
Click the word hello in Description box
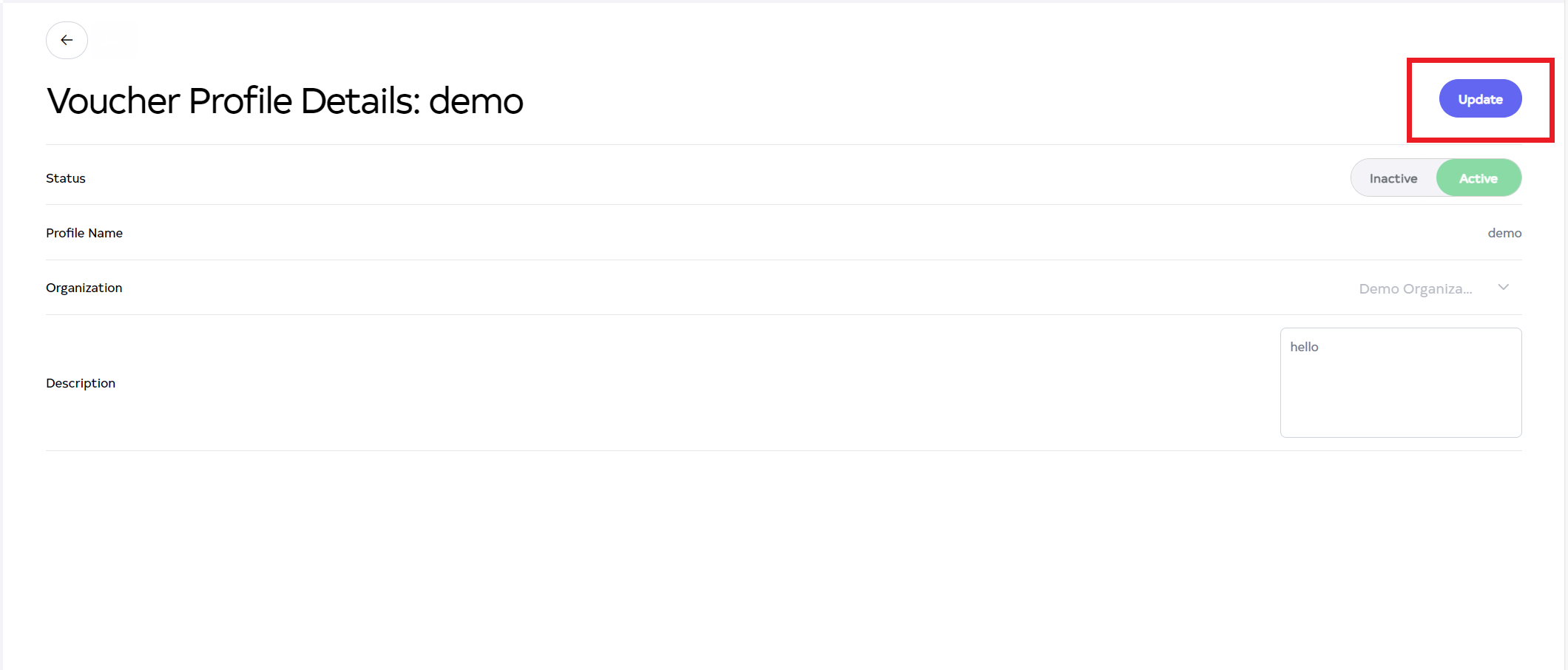coord(1304,347)
